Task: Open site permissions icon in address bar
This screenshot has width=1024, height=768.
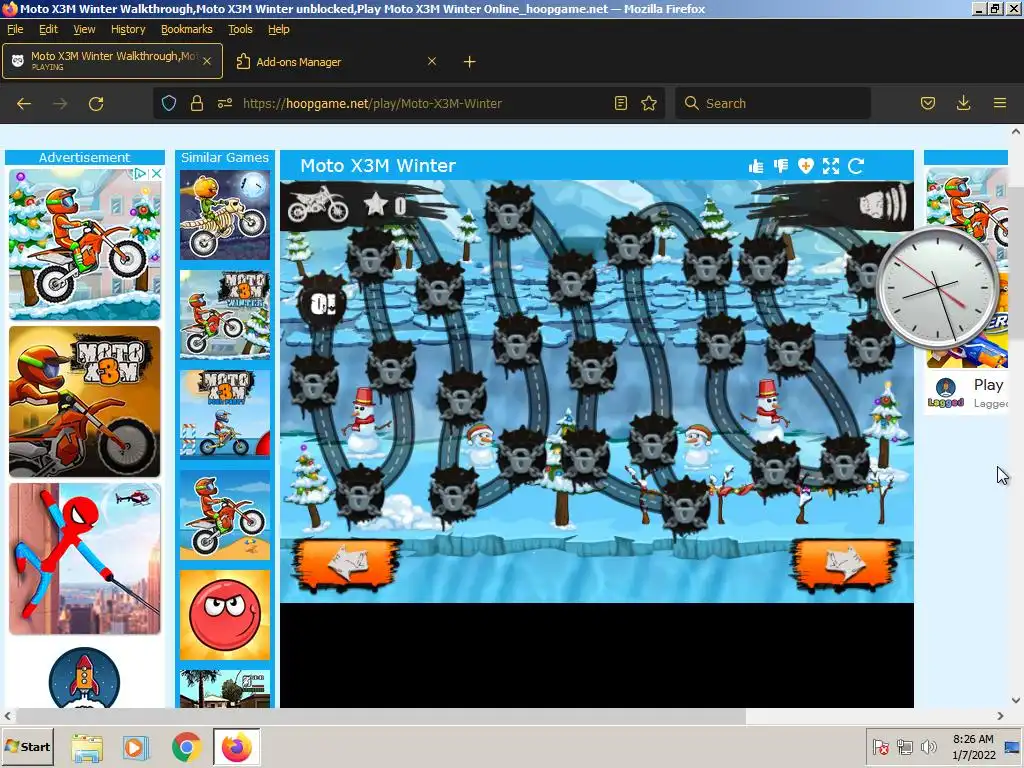Action: point(225,103)
